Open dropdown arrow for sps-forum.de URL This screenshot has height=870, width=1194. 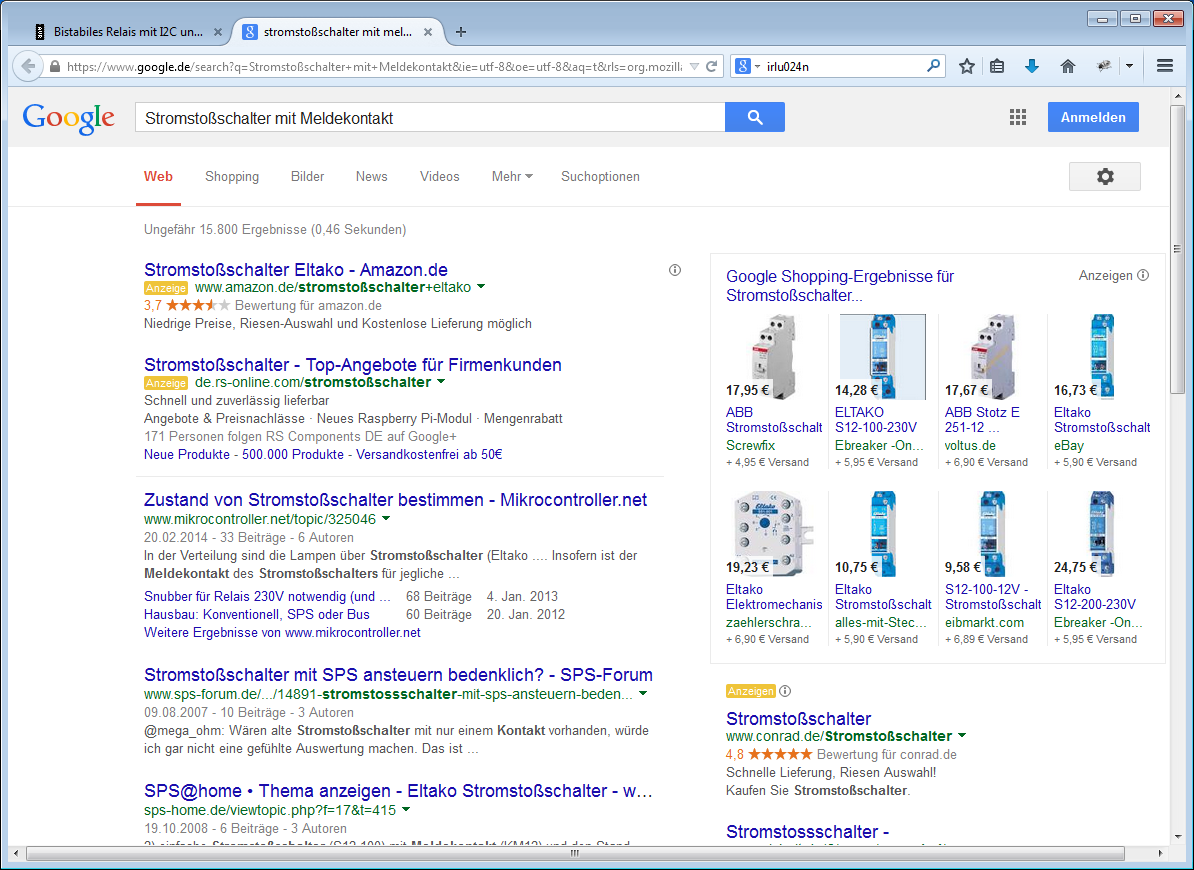coord(643,693)
